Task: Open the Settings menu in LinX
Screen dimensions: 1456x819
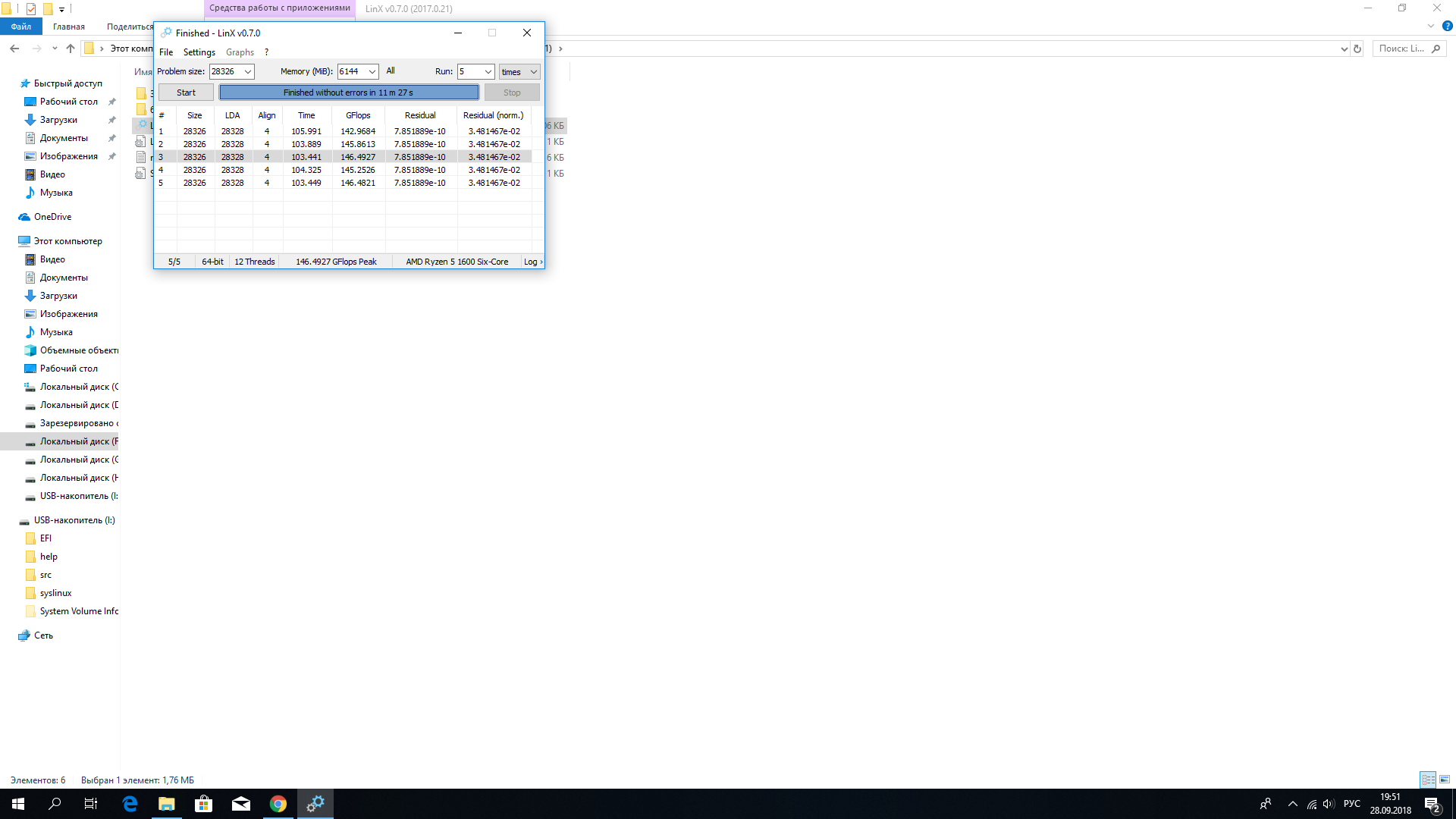Action: click(x=199, y=52)
